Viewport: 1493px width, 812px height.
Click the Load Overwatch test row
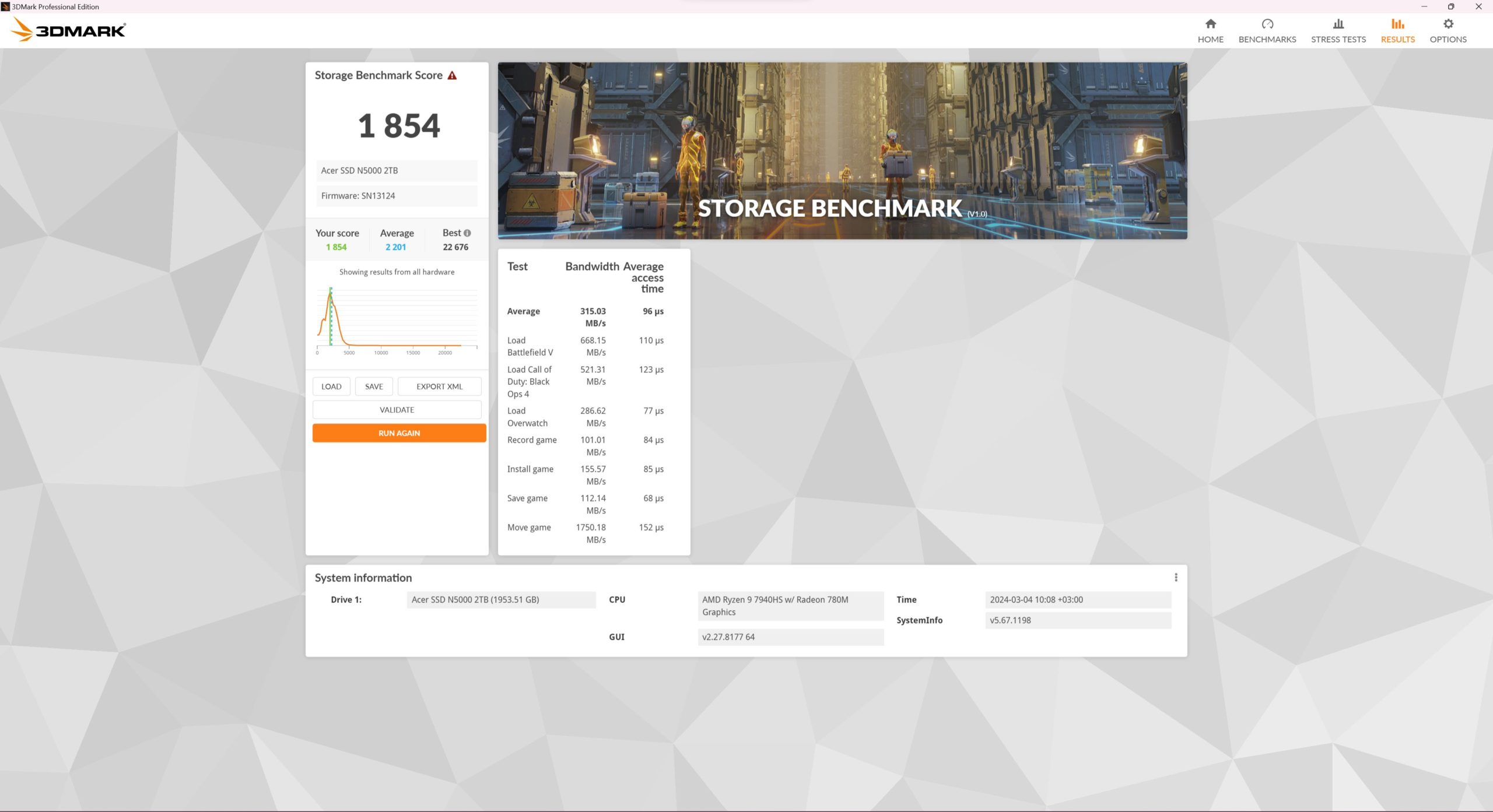pos(586,417)
